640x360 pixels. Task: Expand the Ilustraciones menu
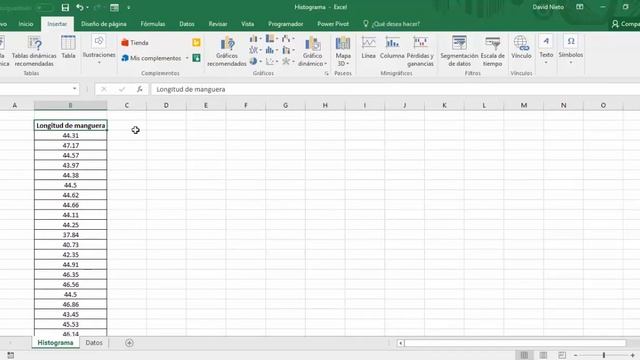[x=99, y=50]
